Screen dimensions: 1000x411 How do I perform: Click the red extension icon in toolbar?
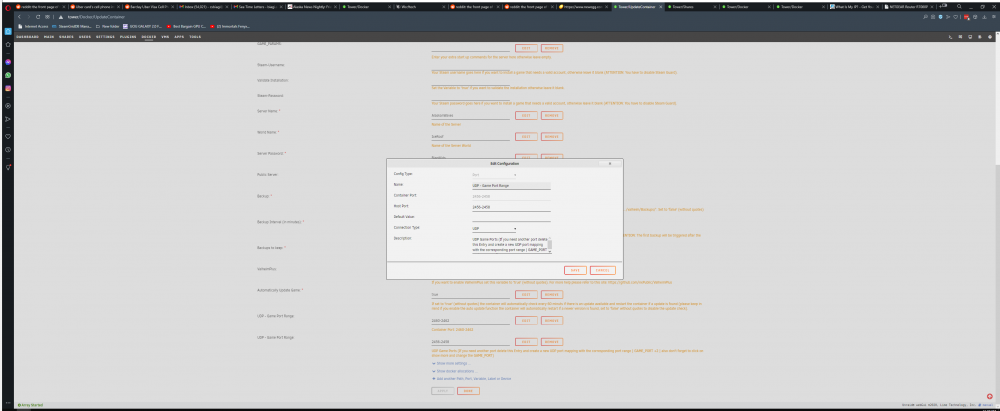click(966, 17)
